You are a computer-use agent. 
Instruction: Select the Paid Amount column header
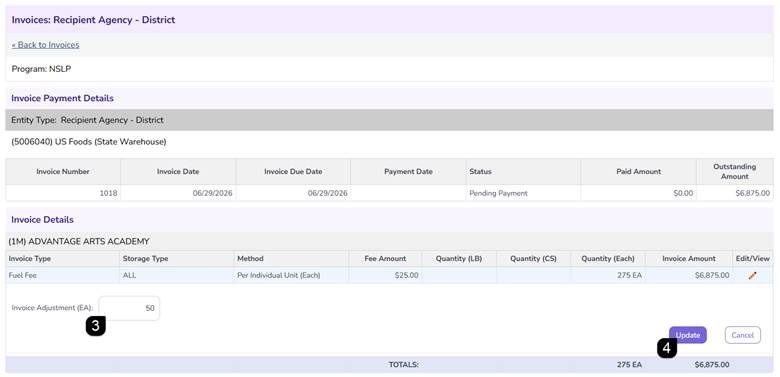pos(638,172)
